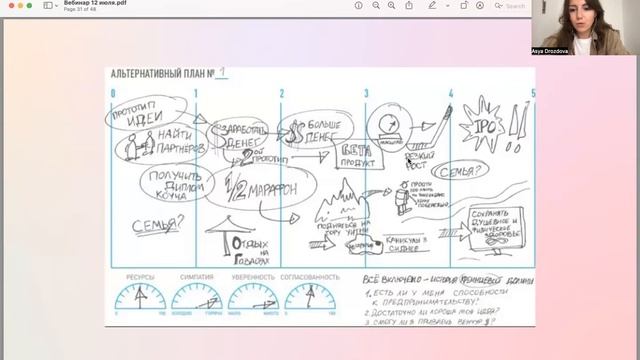Click the handwritten '1/2 МАРАФОН' bubble
Viewport: 640px width, 360px height.
coord(261,188)
